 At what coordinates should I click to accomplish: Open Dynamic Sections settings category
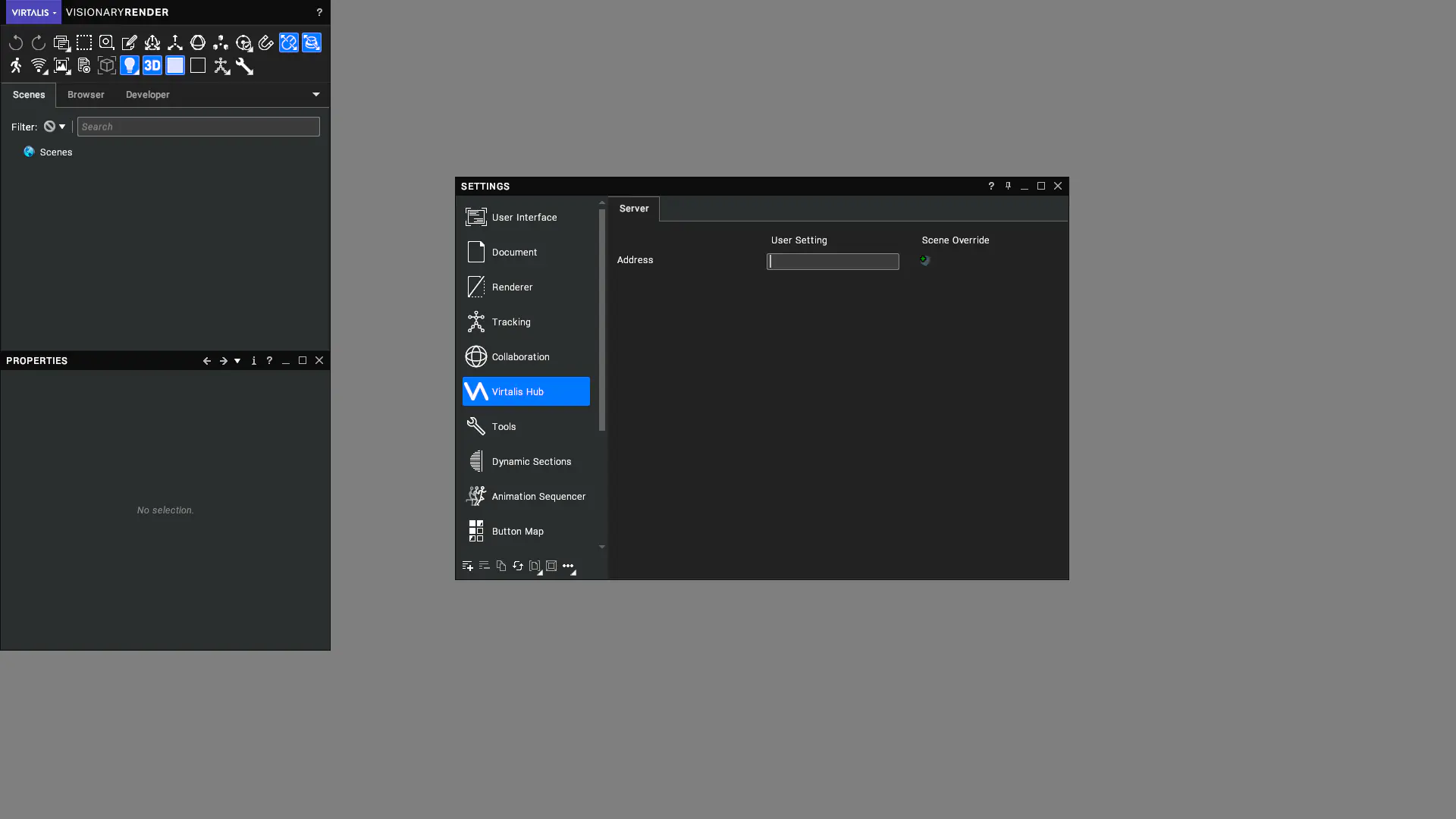pyautogui.click(x=526, y=461)
